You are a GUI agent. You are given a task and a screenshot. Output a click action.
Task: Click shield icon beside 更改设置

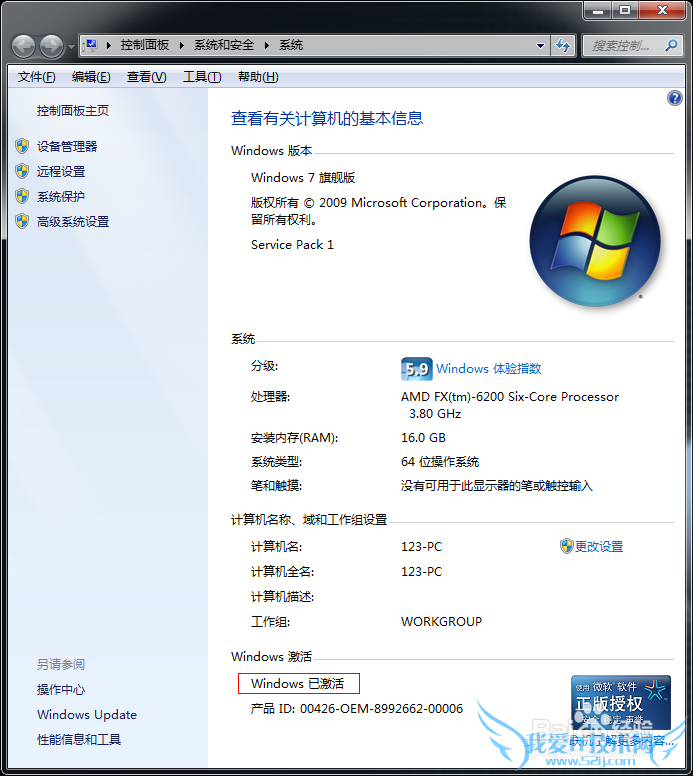[x=566, y=546]
